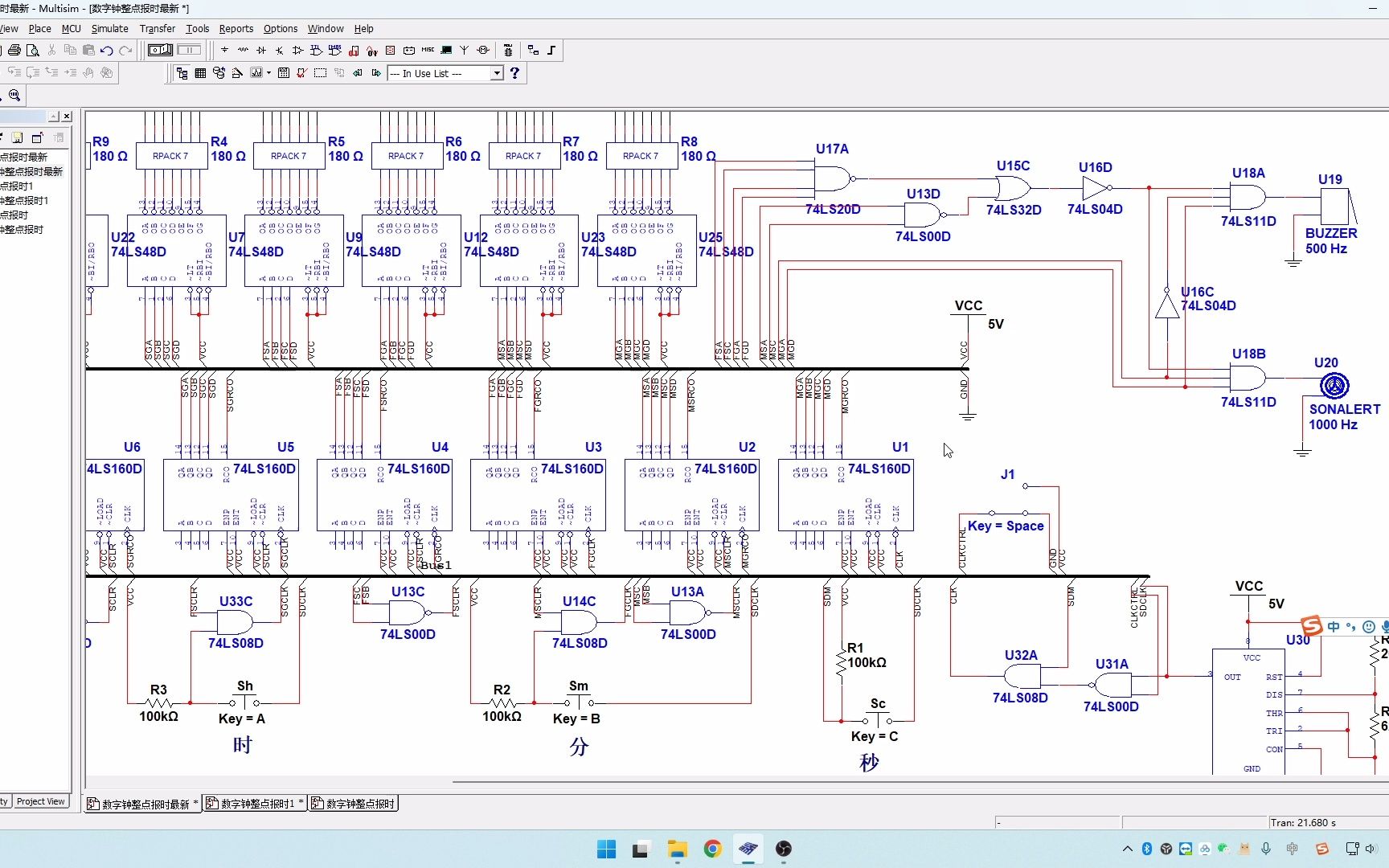Place an RF component (antenna icon)

(x=464, y=50)
